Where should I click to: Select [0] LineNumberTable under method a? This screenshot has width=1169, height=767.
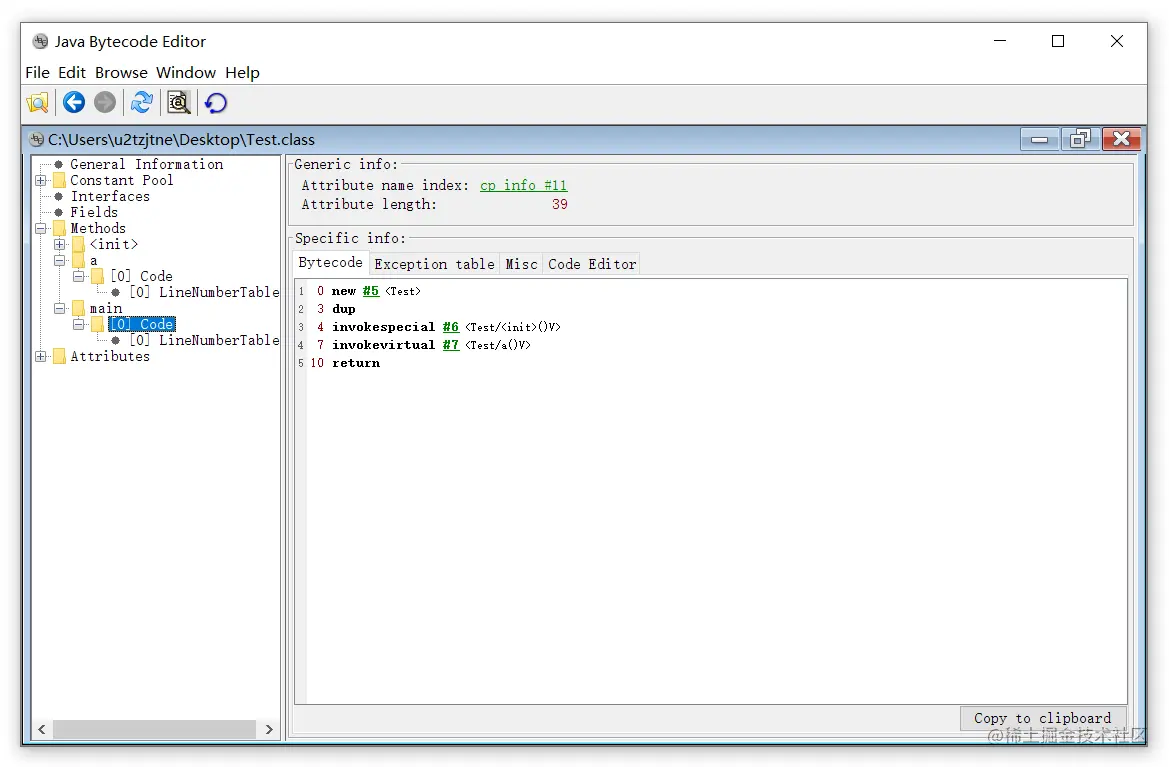204,292
